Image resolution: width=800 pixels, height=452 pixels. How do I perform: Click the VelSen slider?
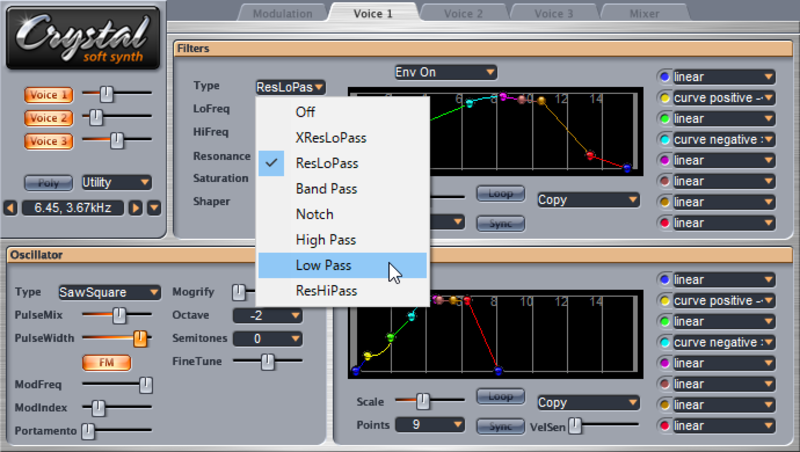click(x=604, y=425)
